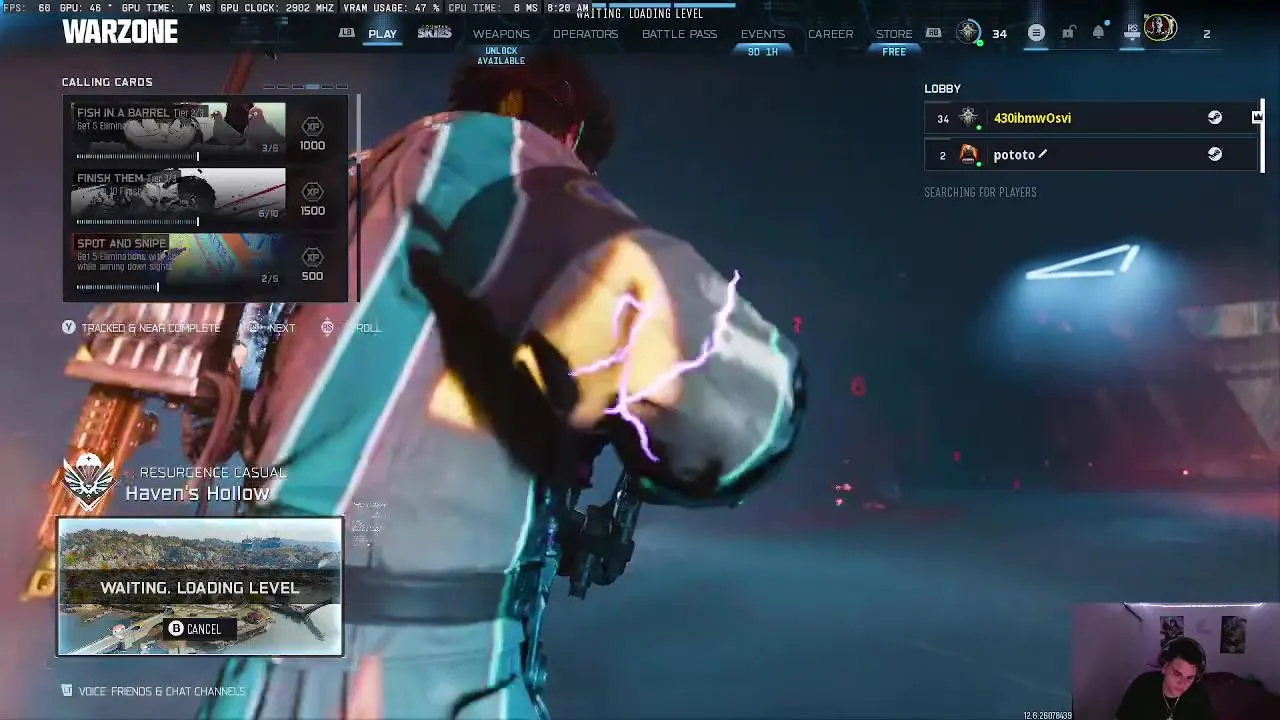Click the Haven's Hollow map title
The width and height of the screenshot is (1280, 720).
click(197, 493)
